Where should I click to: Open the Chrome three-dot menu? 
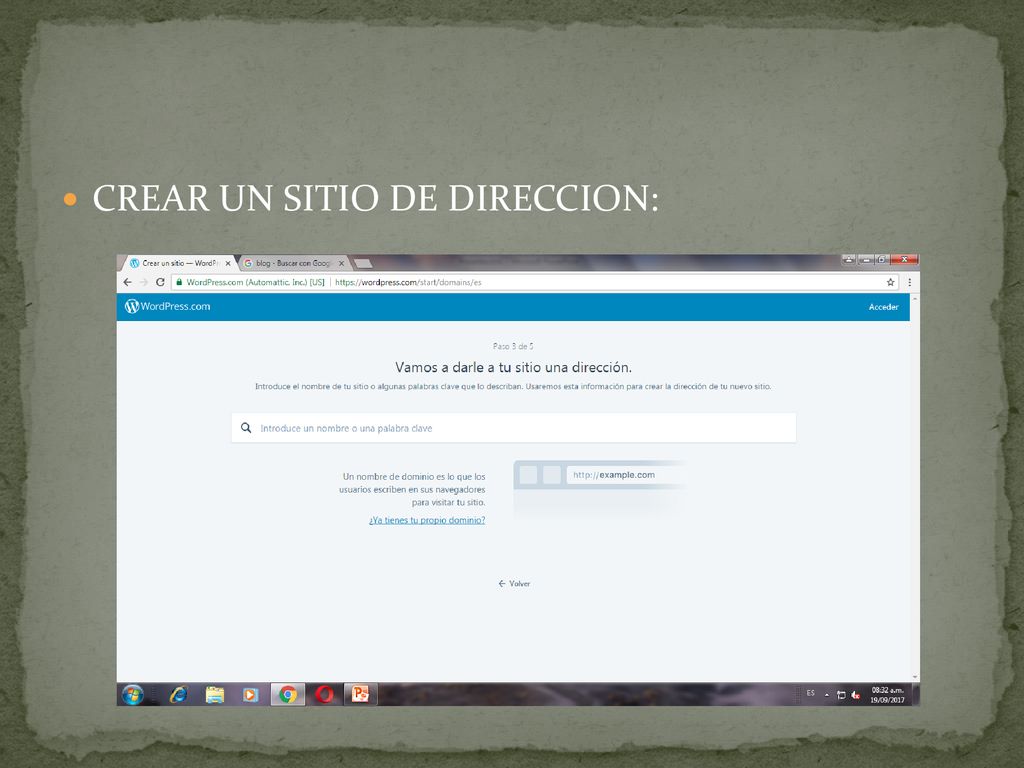910,282
